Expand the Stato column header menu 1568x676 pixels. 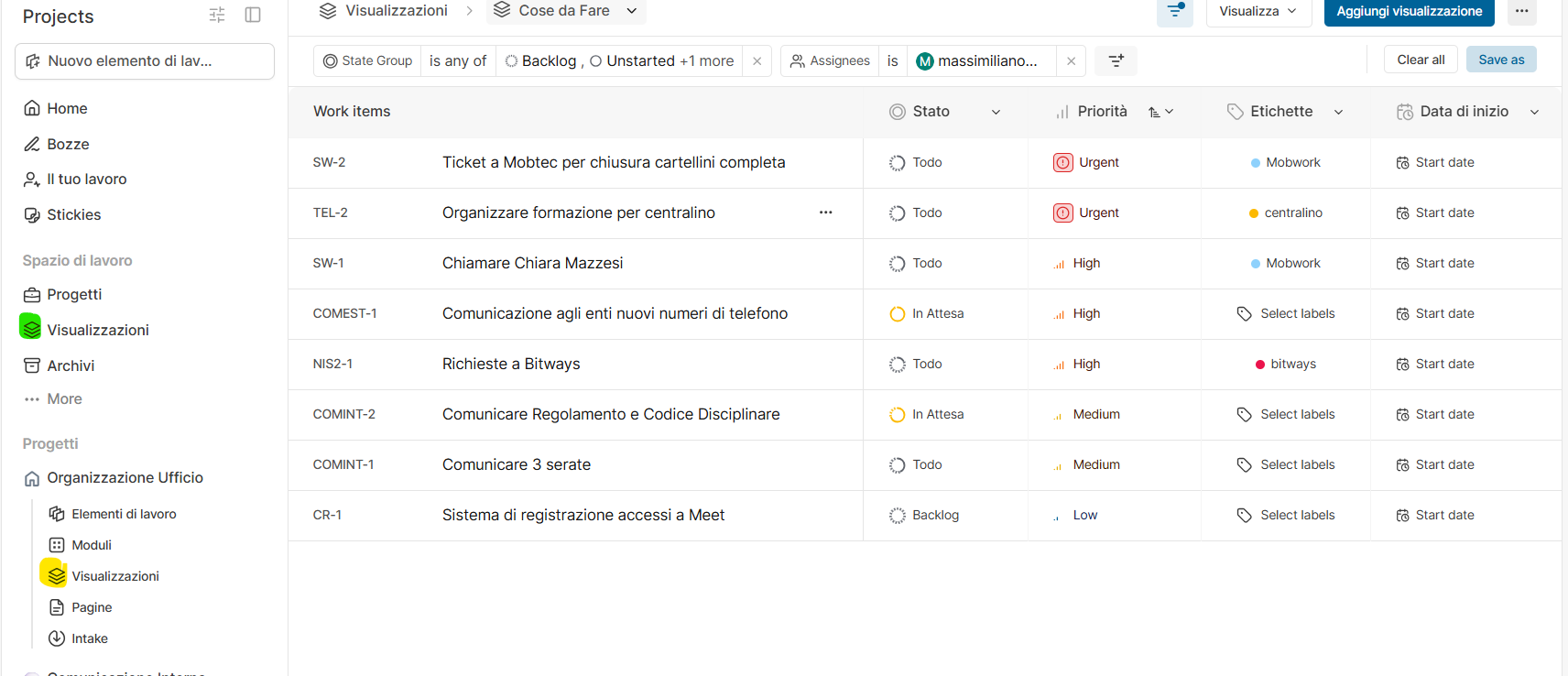[x=996, y=112]
